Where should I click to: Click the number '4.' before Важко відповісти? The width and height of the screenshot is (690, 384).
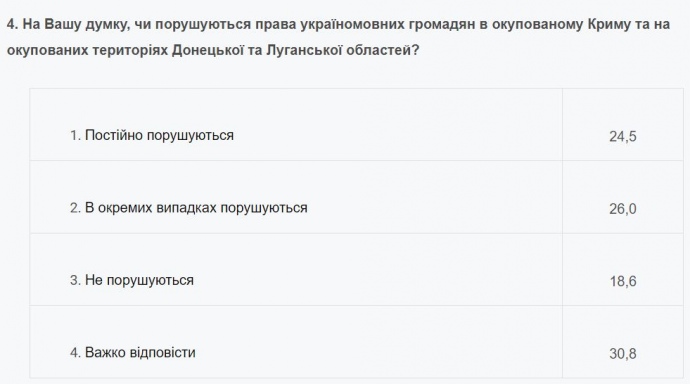[75, 352]
